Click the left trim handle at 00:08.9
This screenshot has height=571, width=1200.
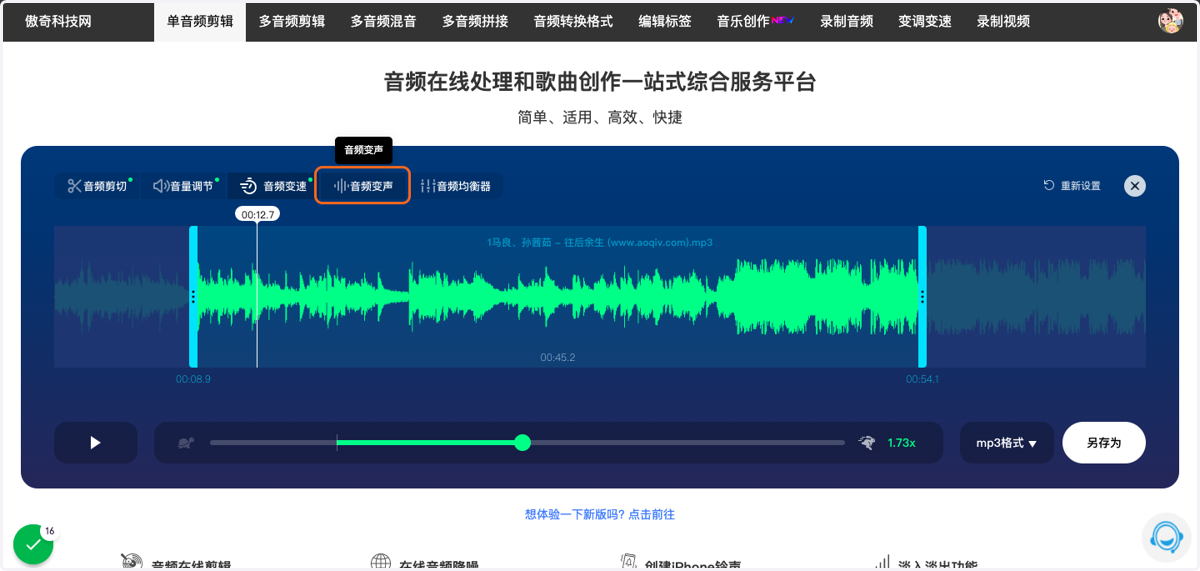click(x=193, y=297)
